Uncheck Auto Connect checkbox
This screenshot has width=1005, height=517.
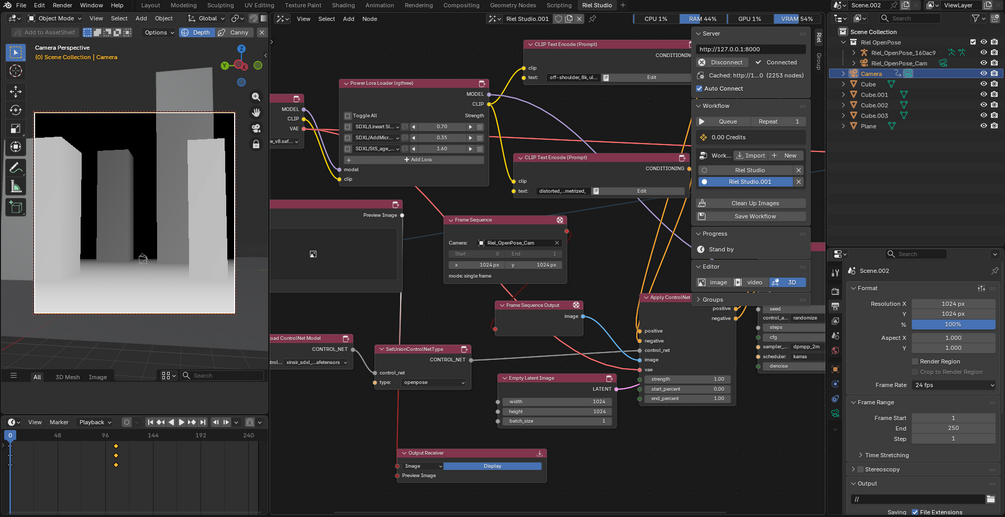699,88
